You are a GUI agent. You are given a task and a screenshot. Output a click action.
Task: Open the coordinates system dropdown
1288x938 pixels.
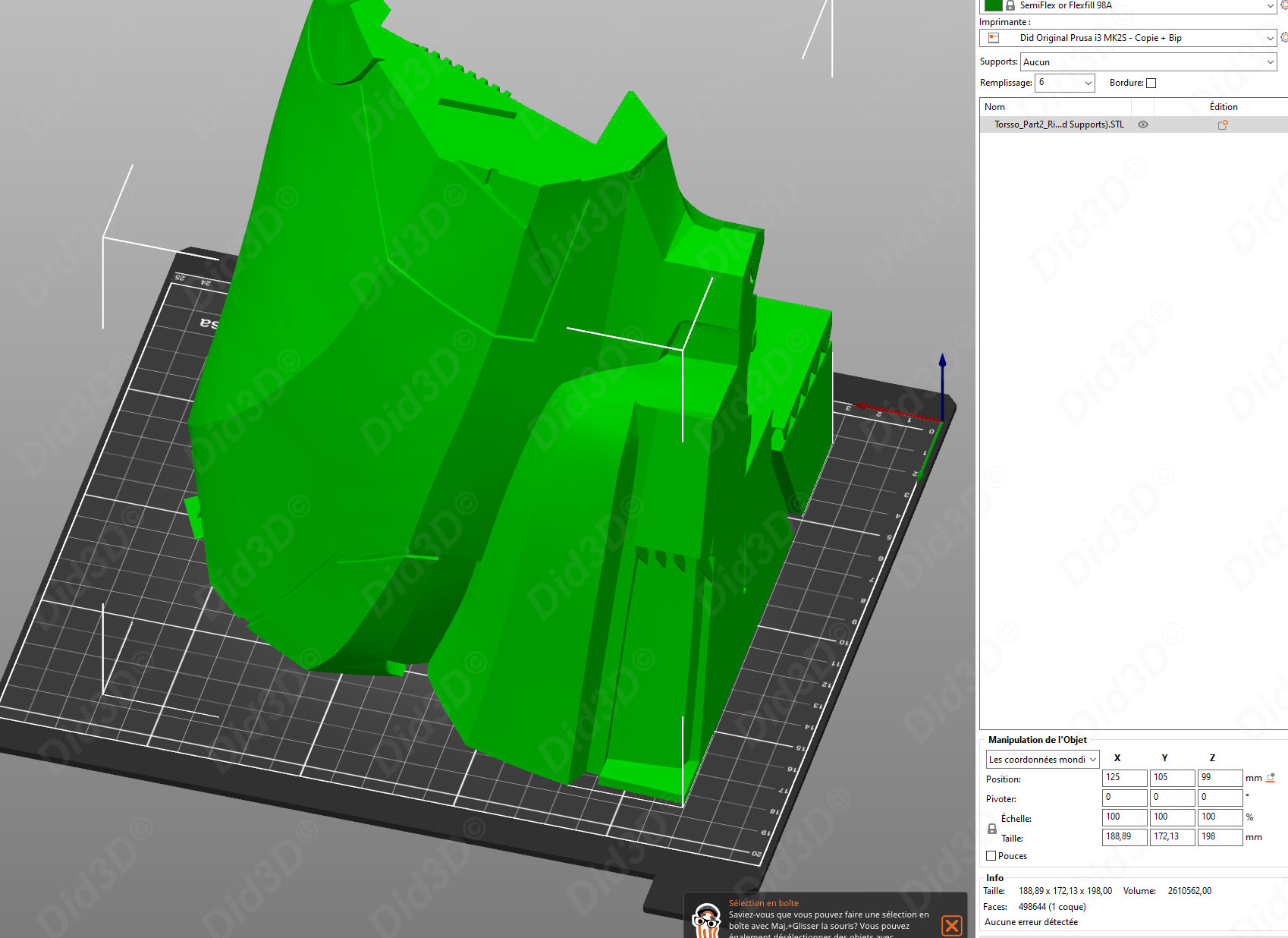pos(1042,760)
